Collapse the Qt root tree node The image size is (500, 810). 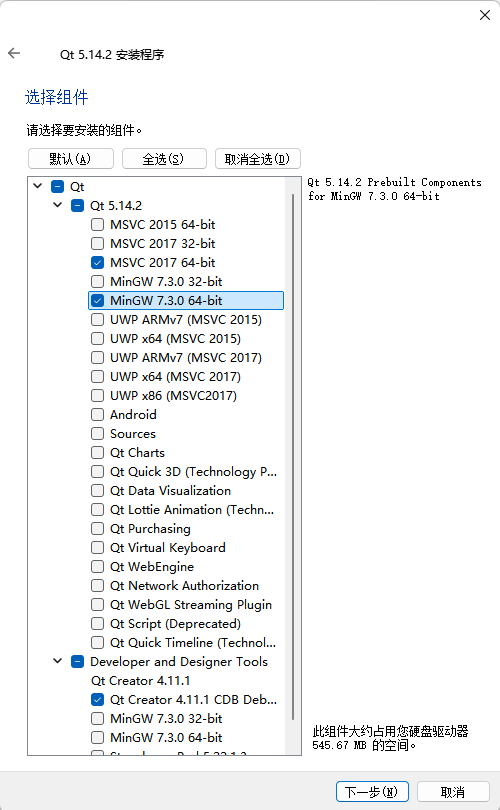pos(38,185)
